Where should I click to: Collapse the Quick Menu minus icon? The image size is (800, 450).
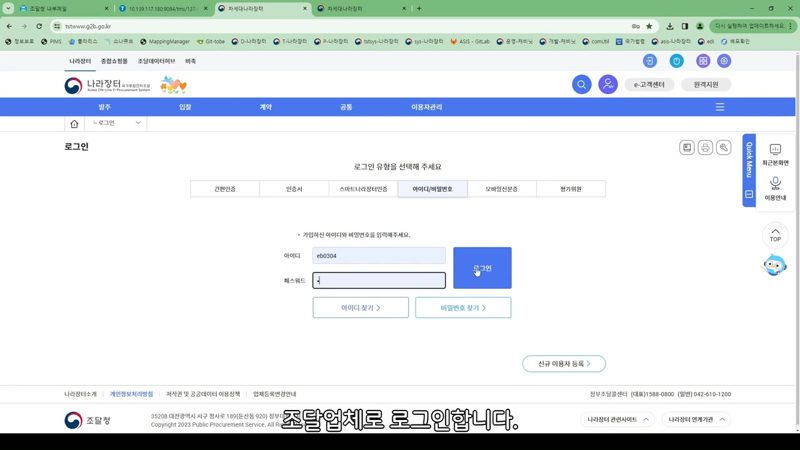(749, 194)
